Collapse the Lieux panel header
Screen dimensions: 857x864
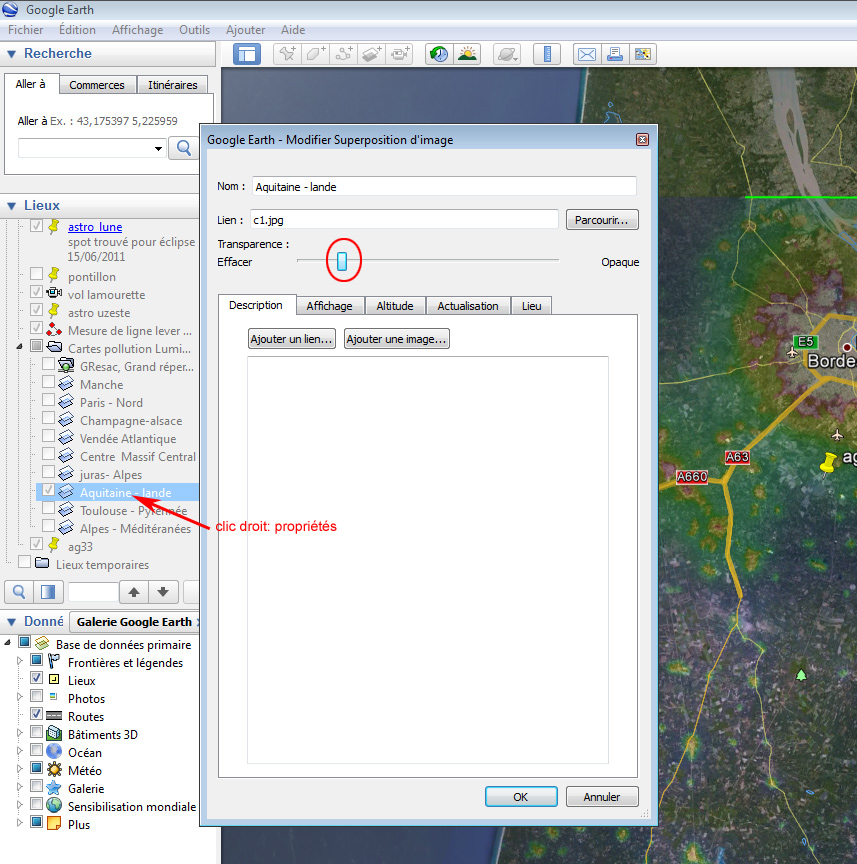[11, 206]
